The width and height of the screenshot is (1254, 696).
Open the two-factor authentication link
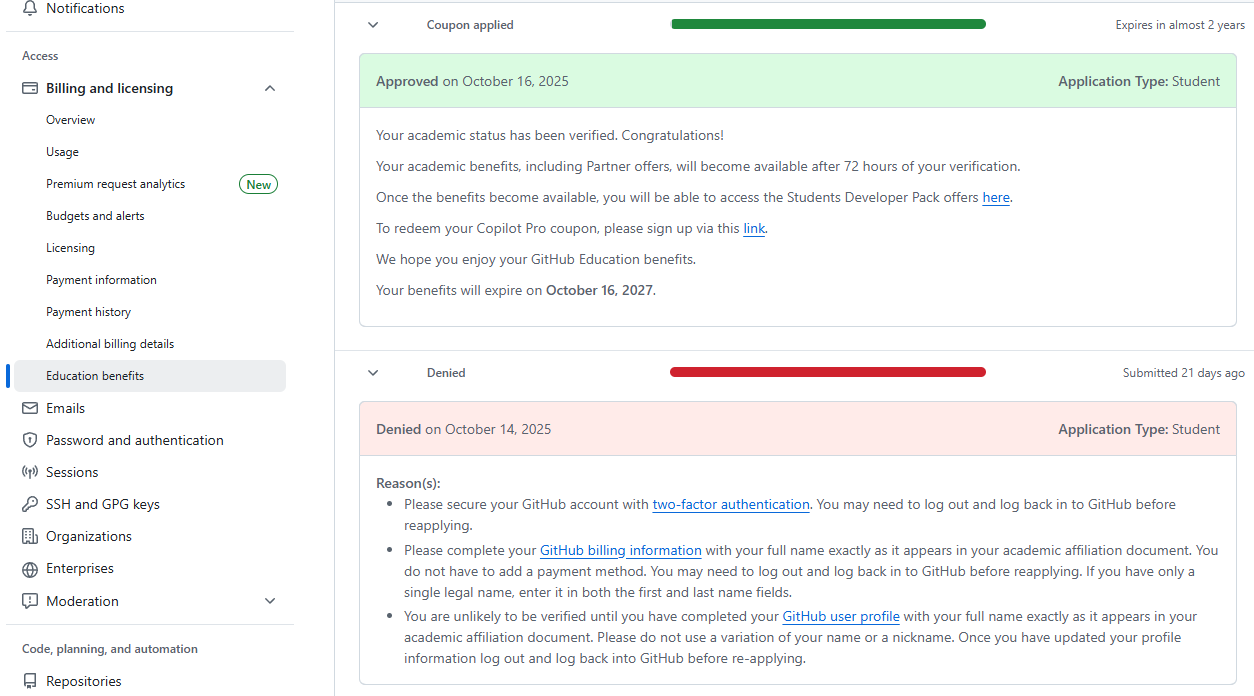click(731, 505)
